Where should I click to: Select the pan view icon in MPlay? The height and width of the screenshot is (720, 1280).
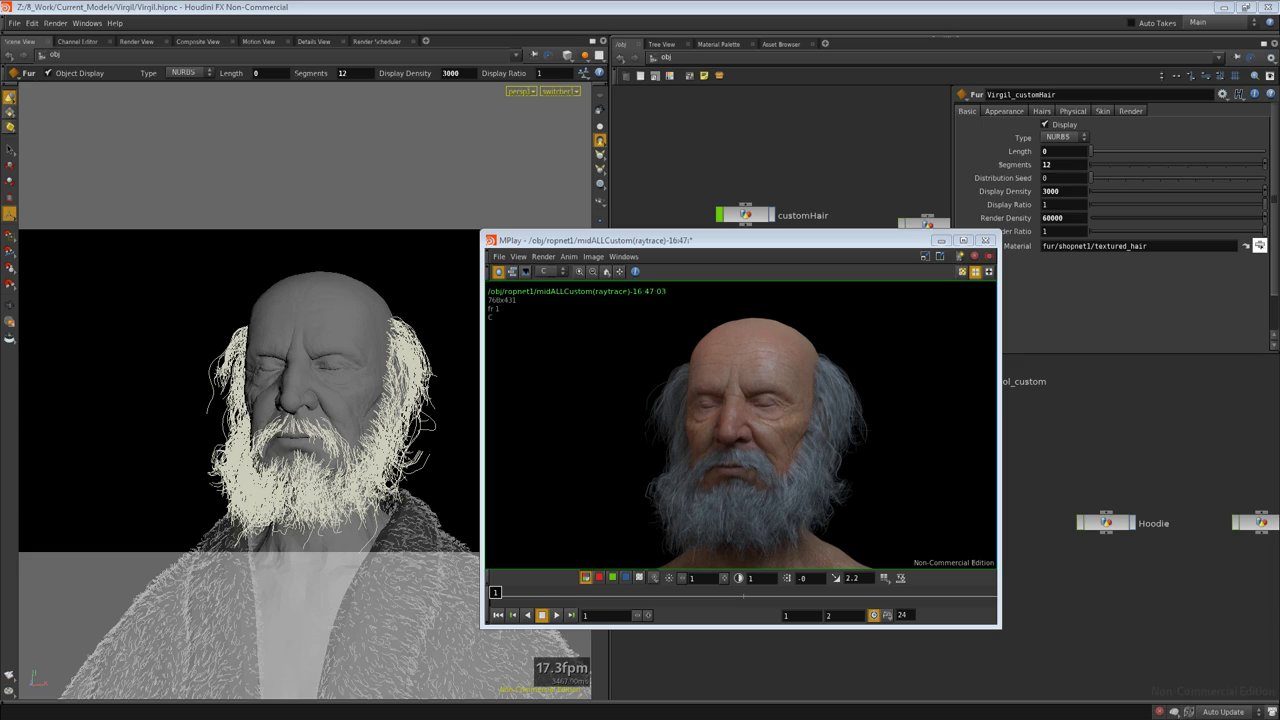click(620, 272)
